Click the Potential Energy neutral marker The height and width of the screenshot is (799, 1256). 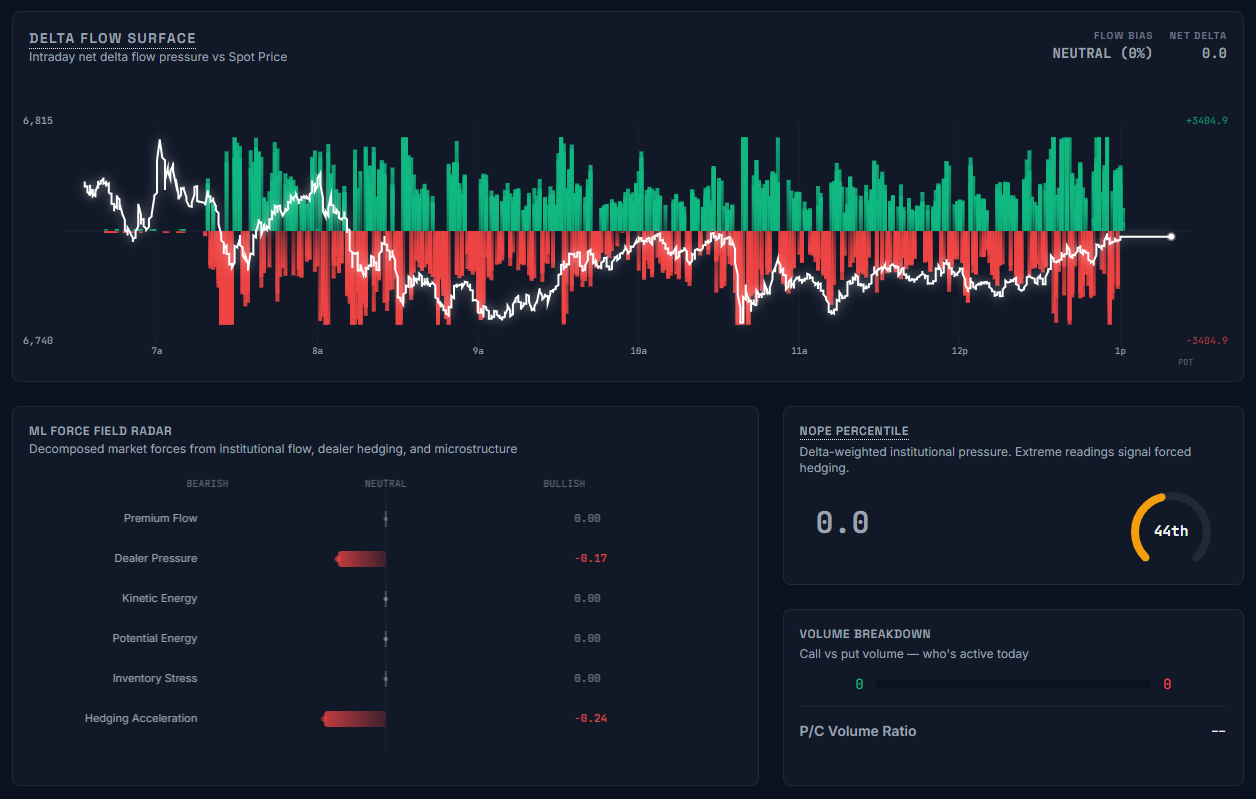click(x=385, y=638)
